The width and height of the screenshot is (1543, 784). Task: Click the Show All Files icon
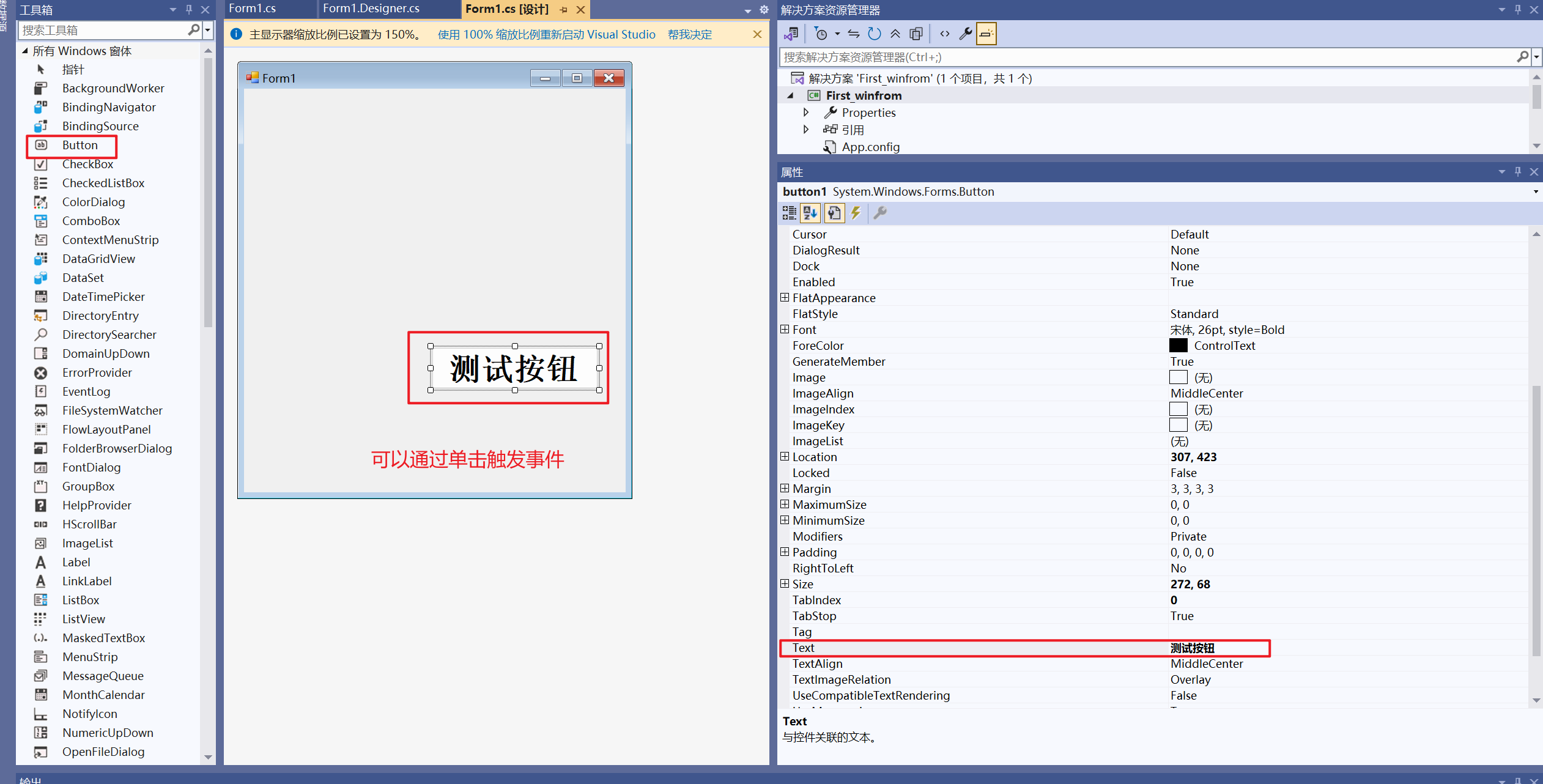click(916, 34)
